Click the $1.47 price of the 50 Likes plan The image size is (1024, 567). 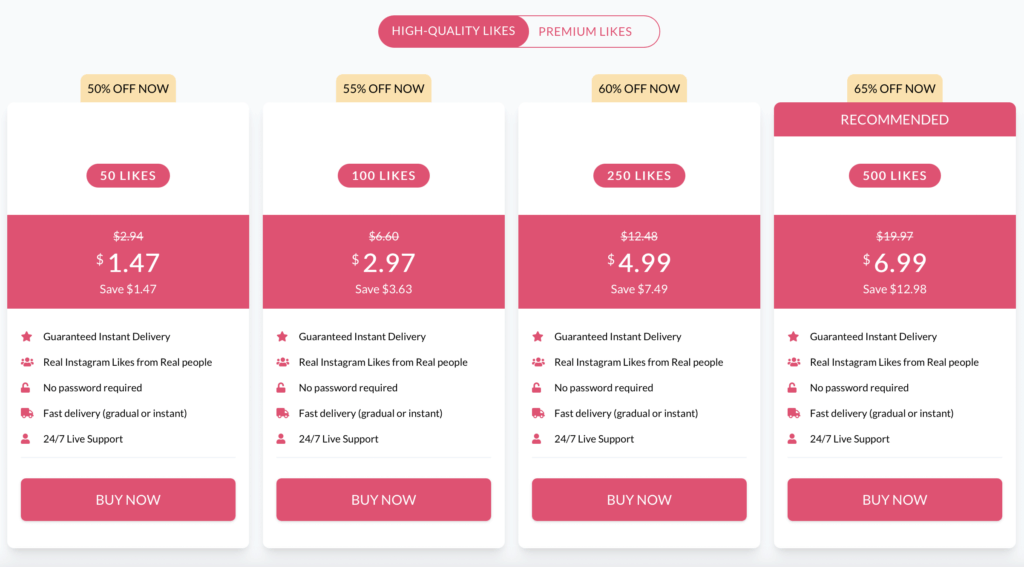coord(128,263)
